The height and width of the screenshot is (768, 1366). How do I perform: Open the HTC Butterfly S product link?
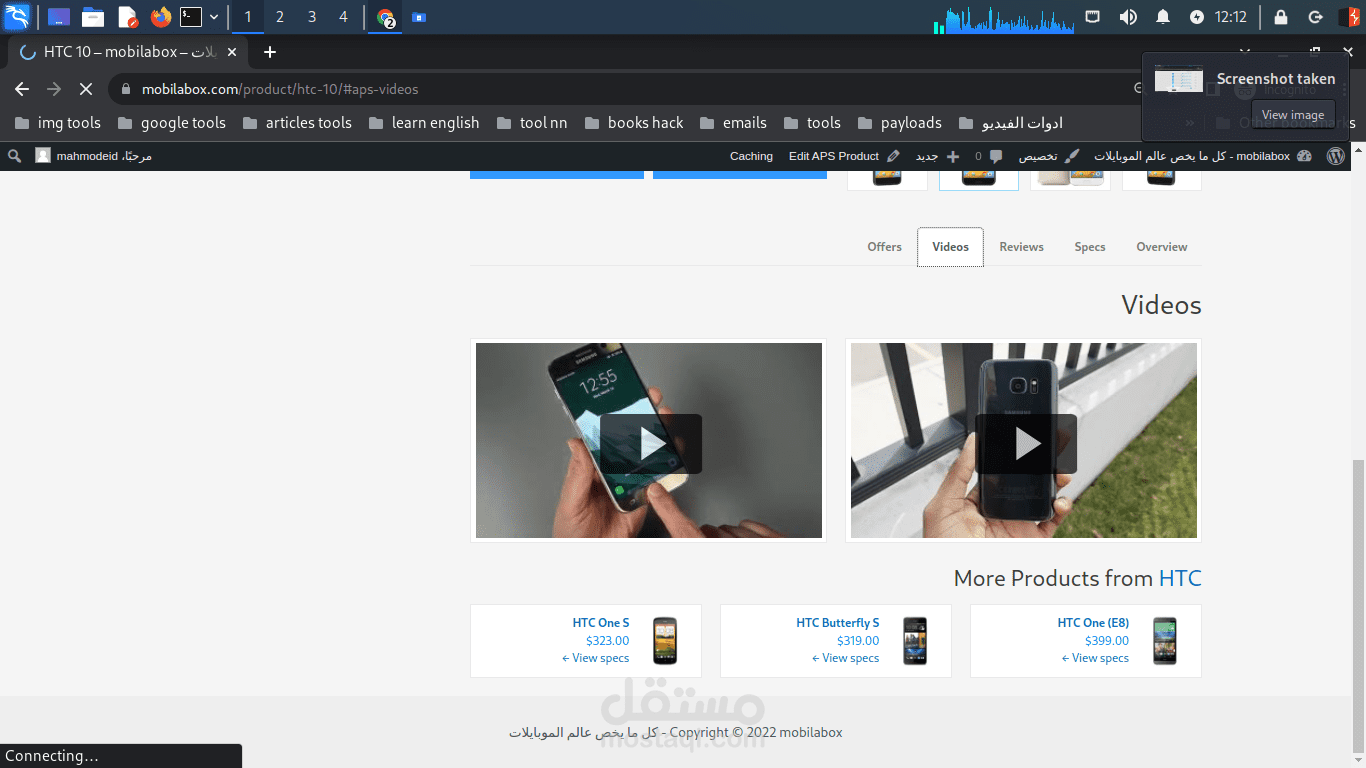click(x=838, y=623)
